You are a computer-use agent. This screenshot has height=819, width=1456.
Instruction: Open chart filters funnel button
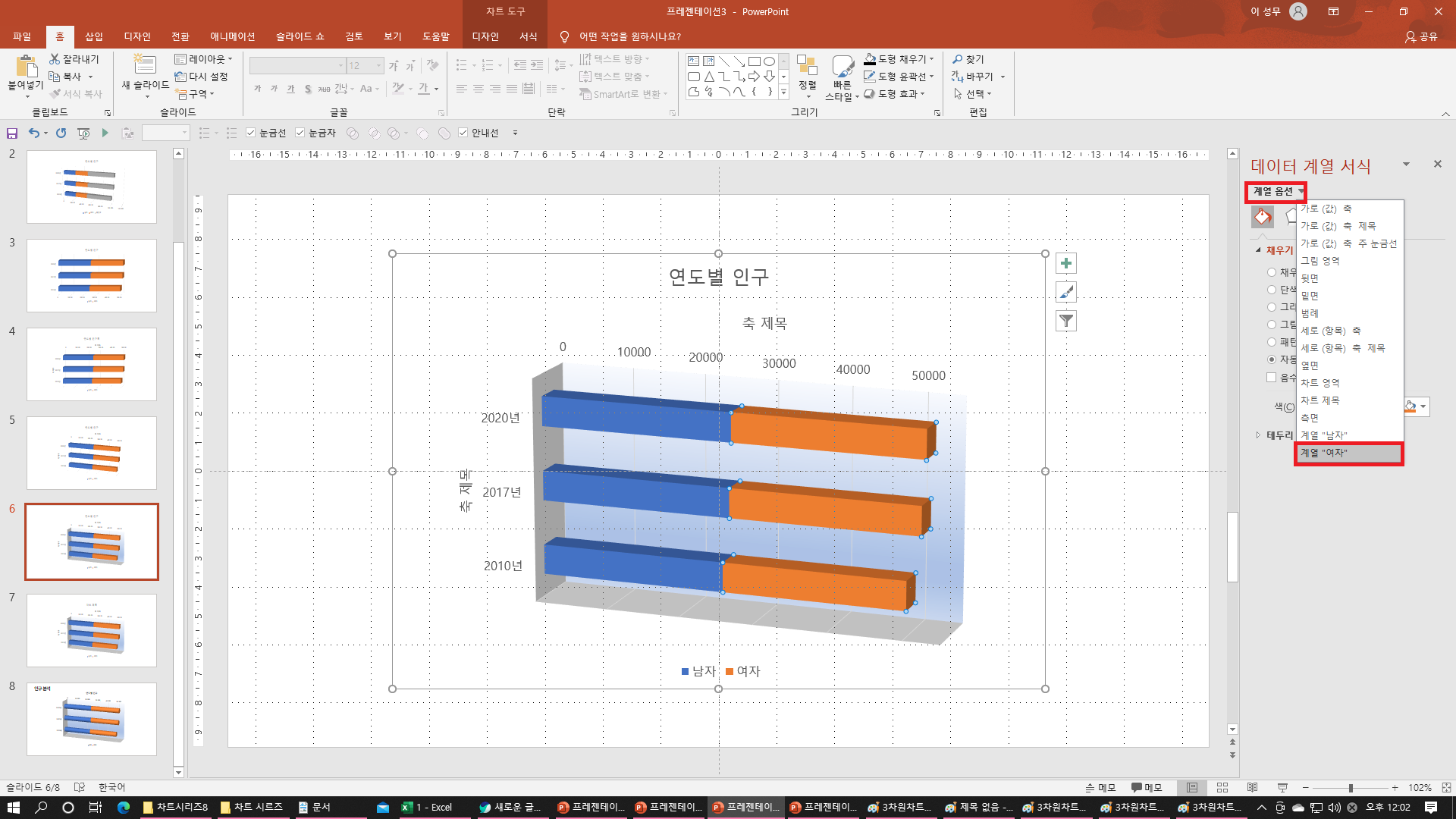[1066, 321]
